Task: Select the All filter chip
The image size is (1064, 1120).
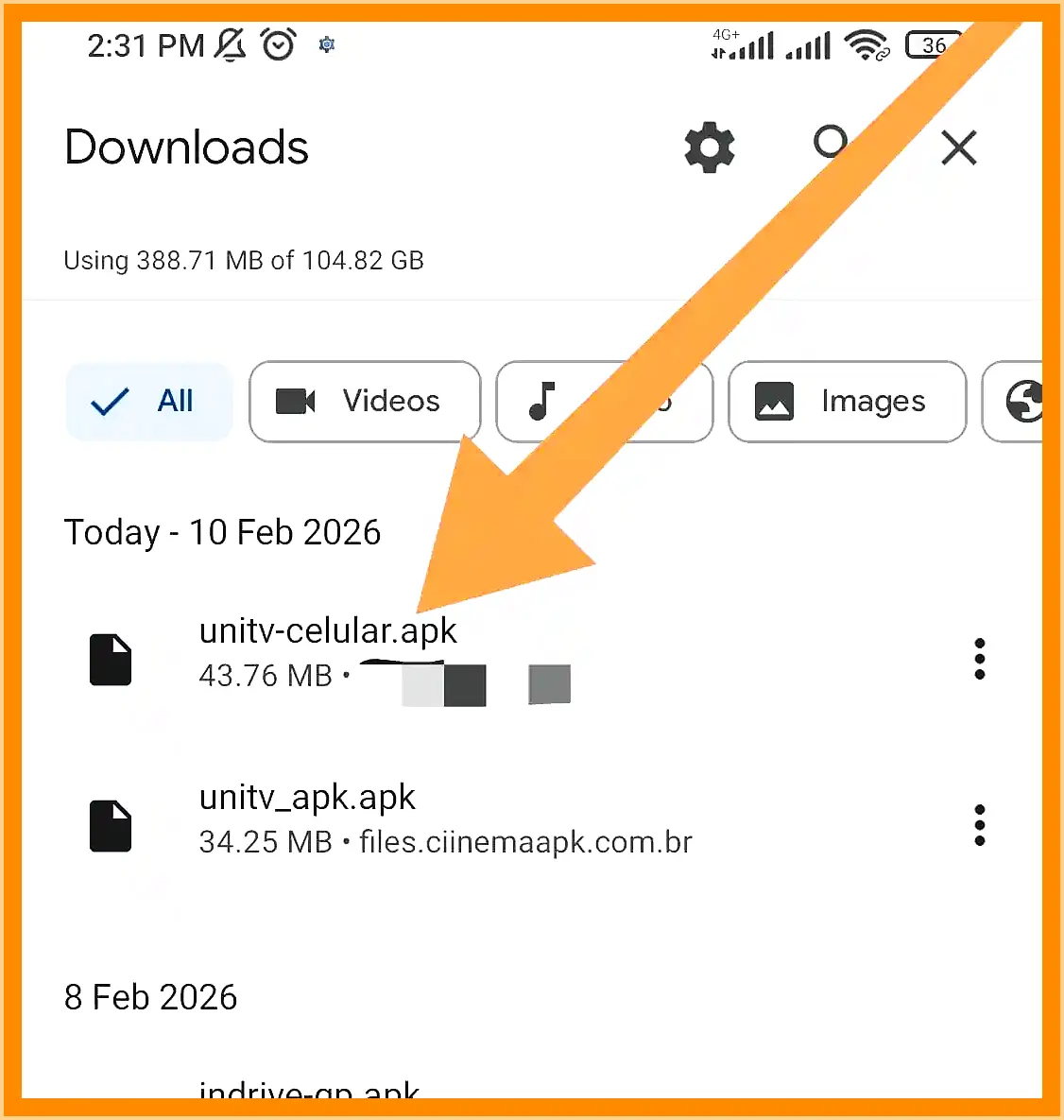Action: click(148, 402)
